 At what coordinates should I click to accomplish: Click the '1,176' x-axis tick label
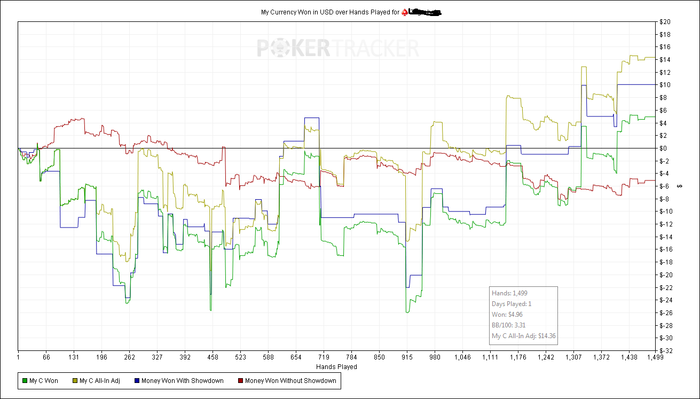(518, 357)
